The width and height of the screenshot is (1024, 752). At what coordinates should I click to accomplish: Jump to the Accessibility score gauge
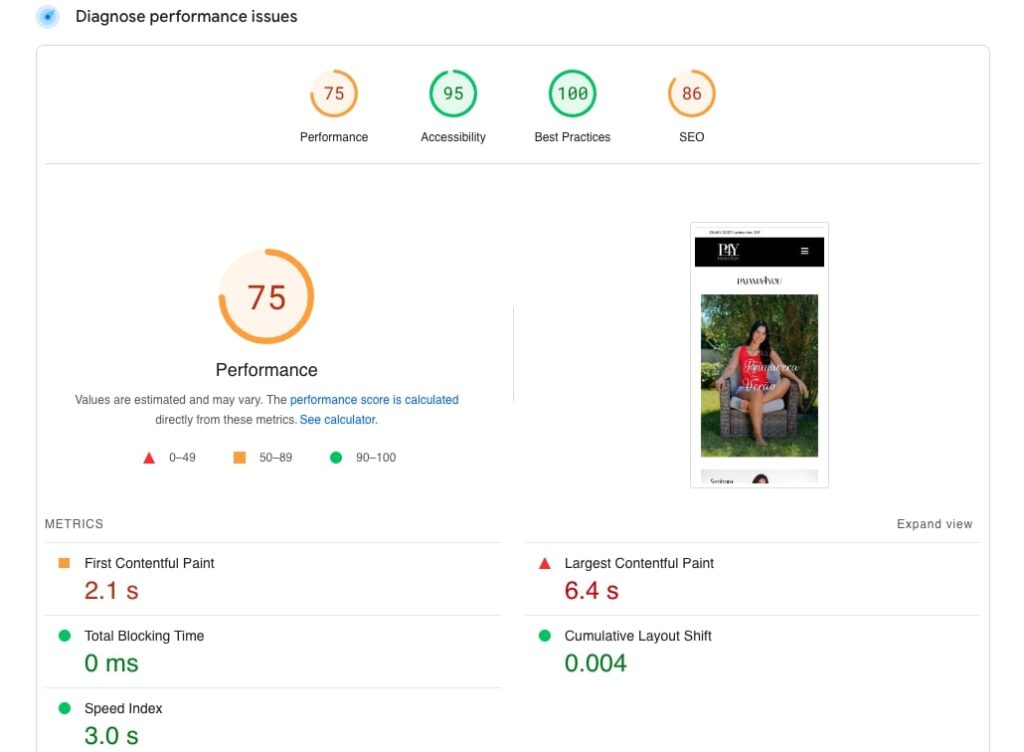click(x=453, y=94)
